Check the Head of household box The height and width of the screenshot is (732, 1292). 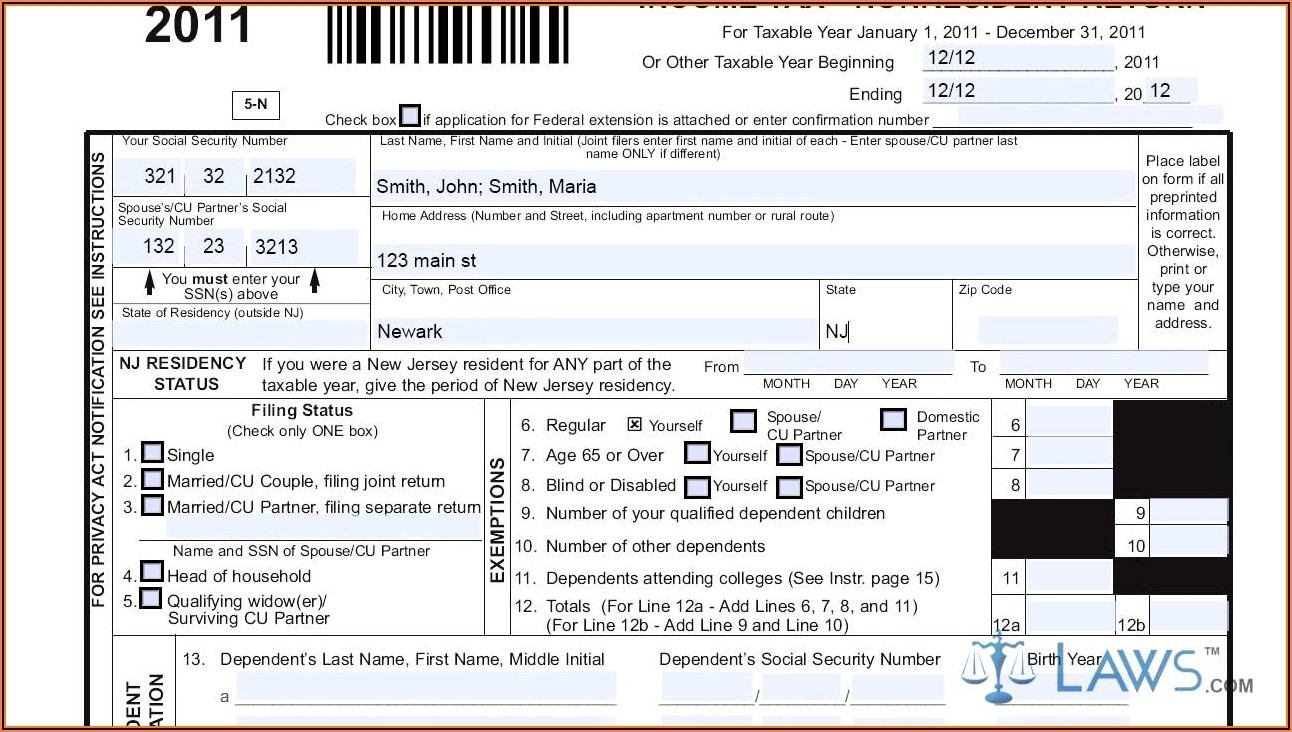coord(152,573)
